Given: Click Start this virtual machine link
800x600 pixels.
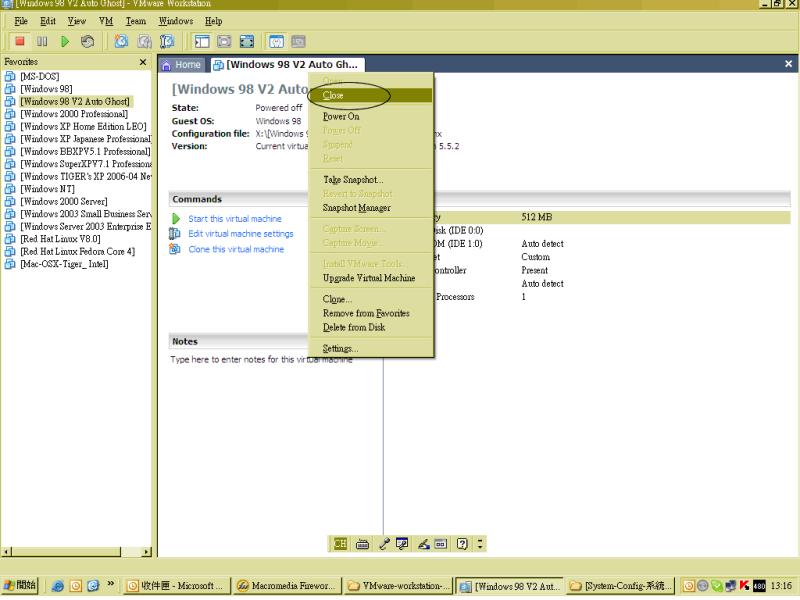Looking at the screenshot, I should [235, 219].
